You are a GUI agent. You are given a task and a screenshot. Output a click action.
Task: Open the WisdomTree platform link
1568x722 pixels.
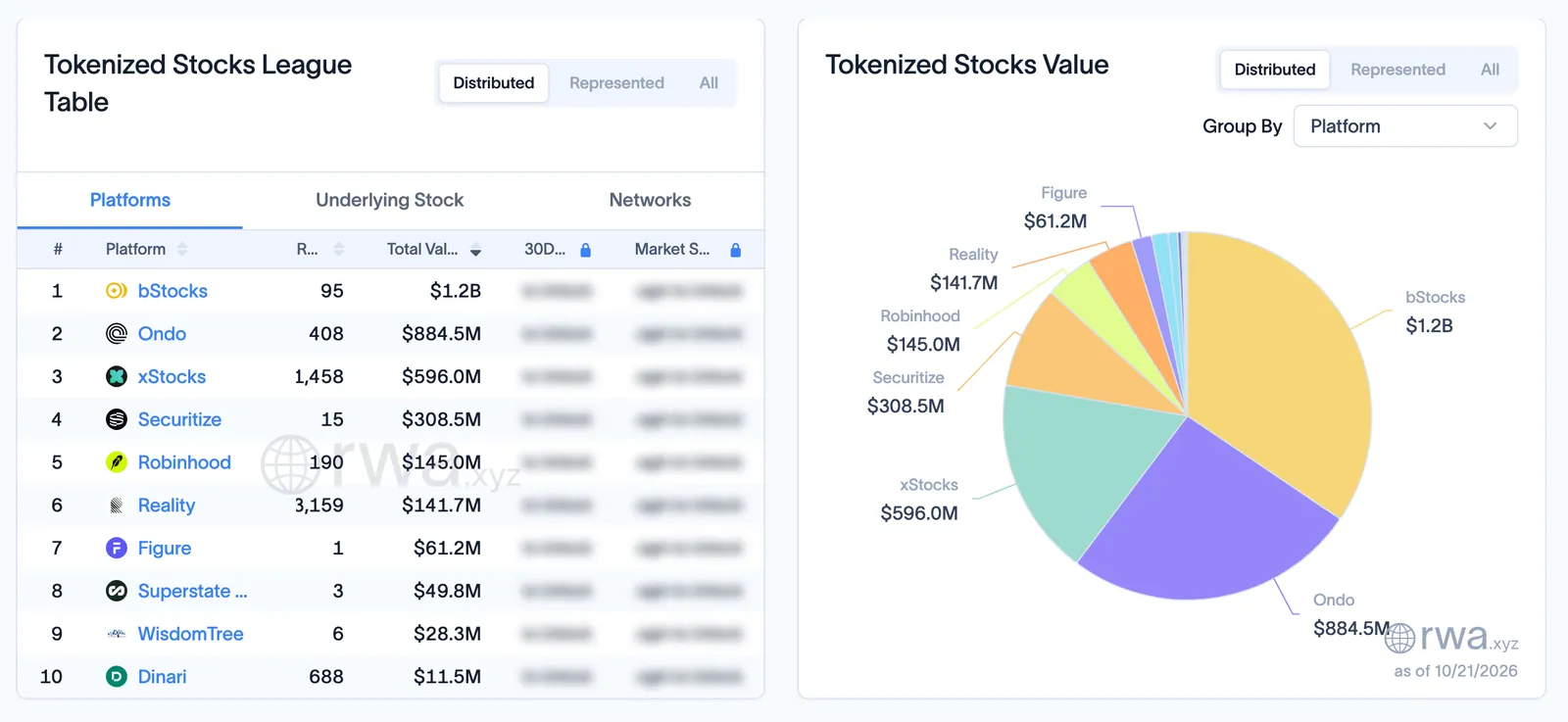click(190, 634)
